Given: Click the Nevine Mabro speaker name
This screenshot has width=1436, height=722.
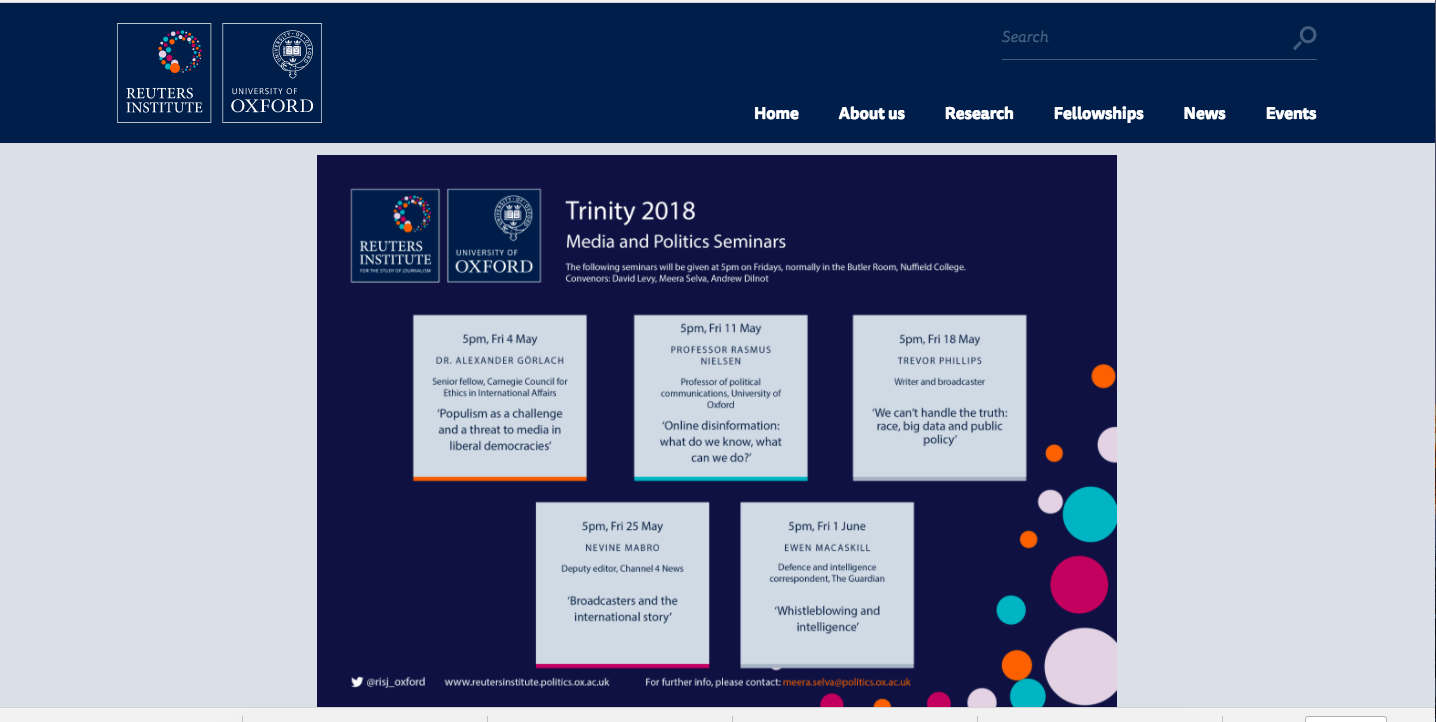Looking at the screenshot, I should click(622, 547).
